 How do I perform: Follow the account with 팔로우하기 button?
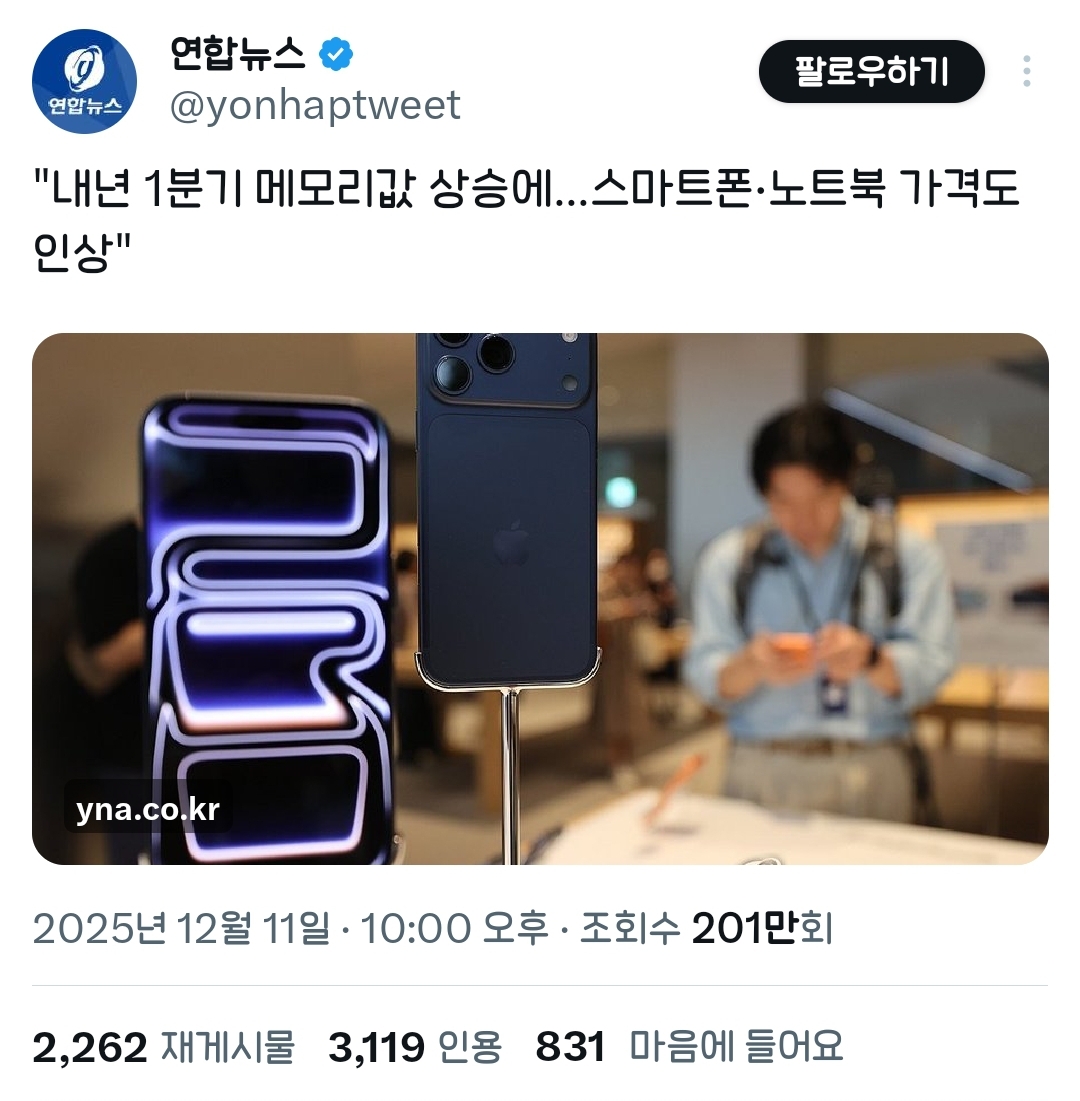point(871,72)
